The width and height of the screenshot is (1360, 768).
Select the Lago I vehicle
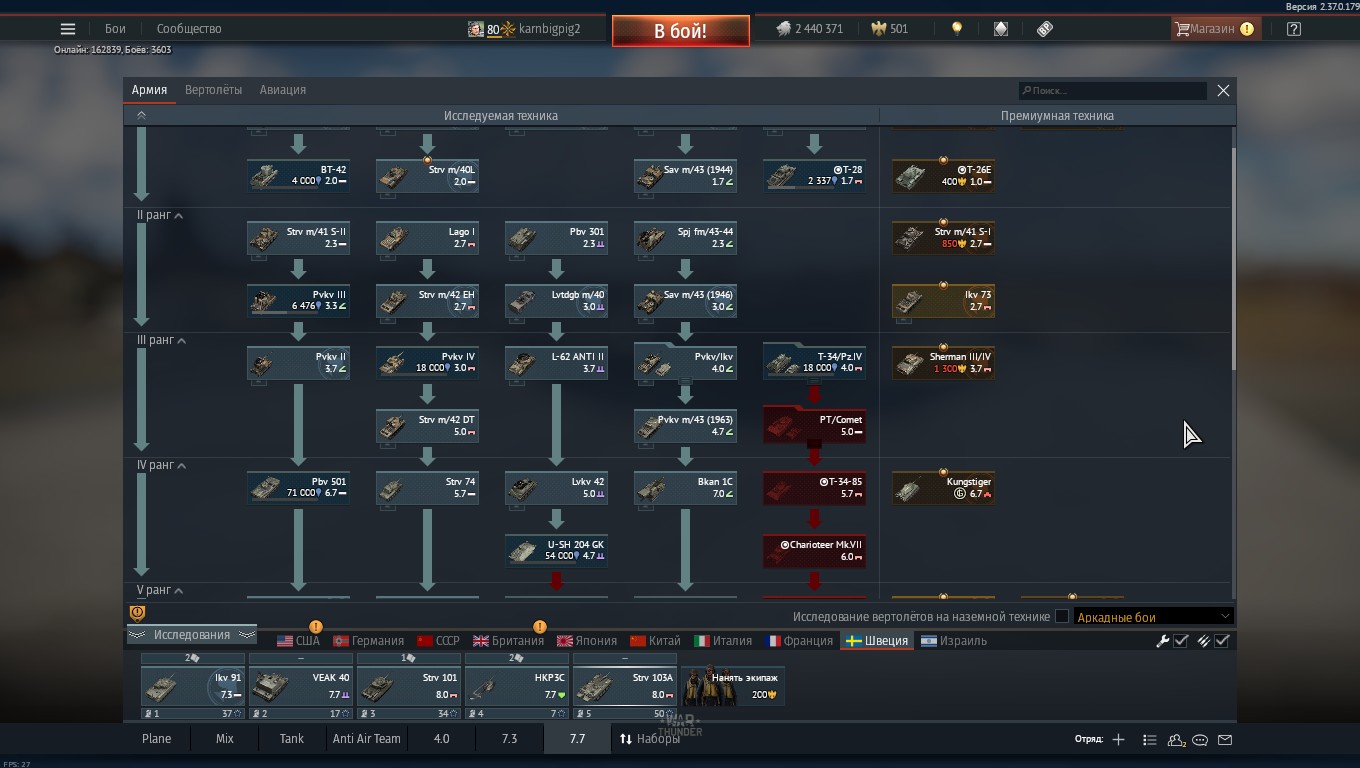[427, 238]
